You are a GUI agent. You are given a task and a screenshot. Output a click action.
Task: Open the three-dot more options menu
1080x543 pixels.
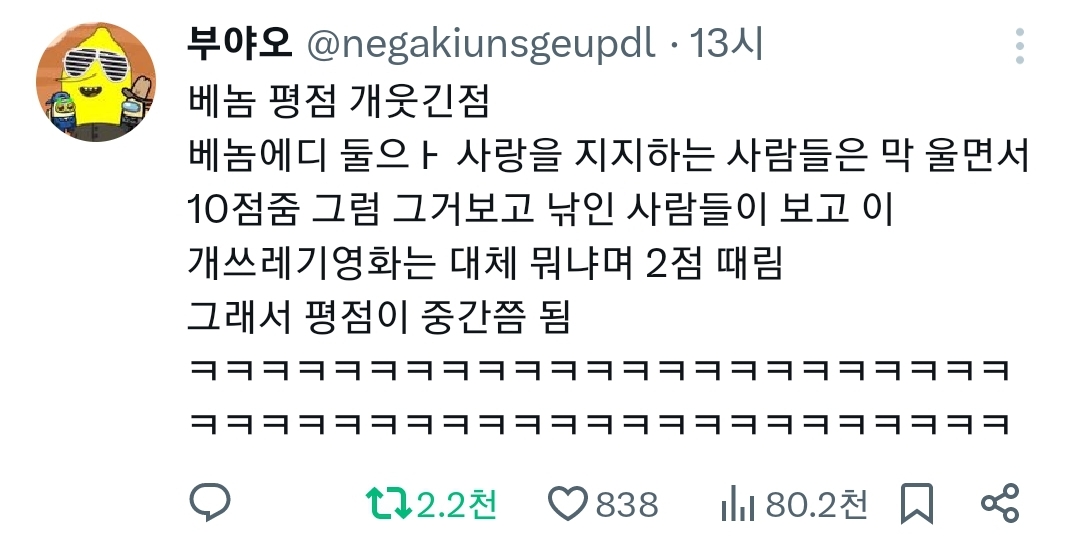(x=1020, y=46)
